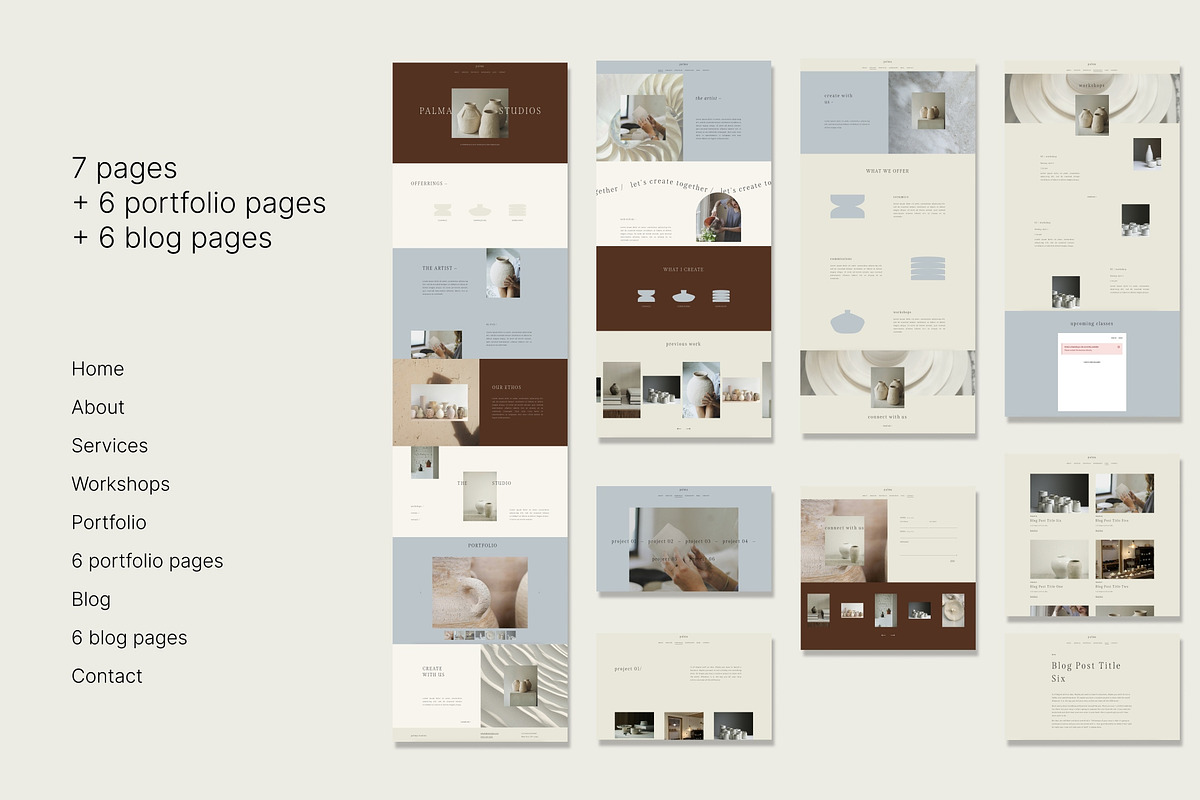Click the PALMA STUDIOS hero vase image

[480, 113]
